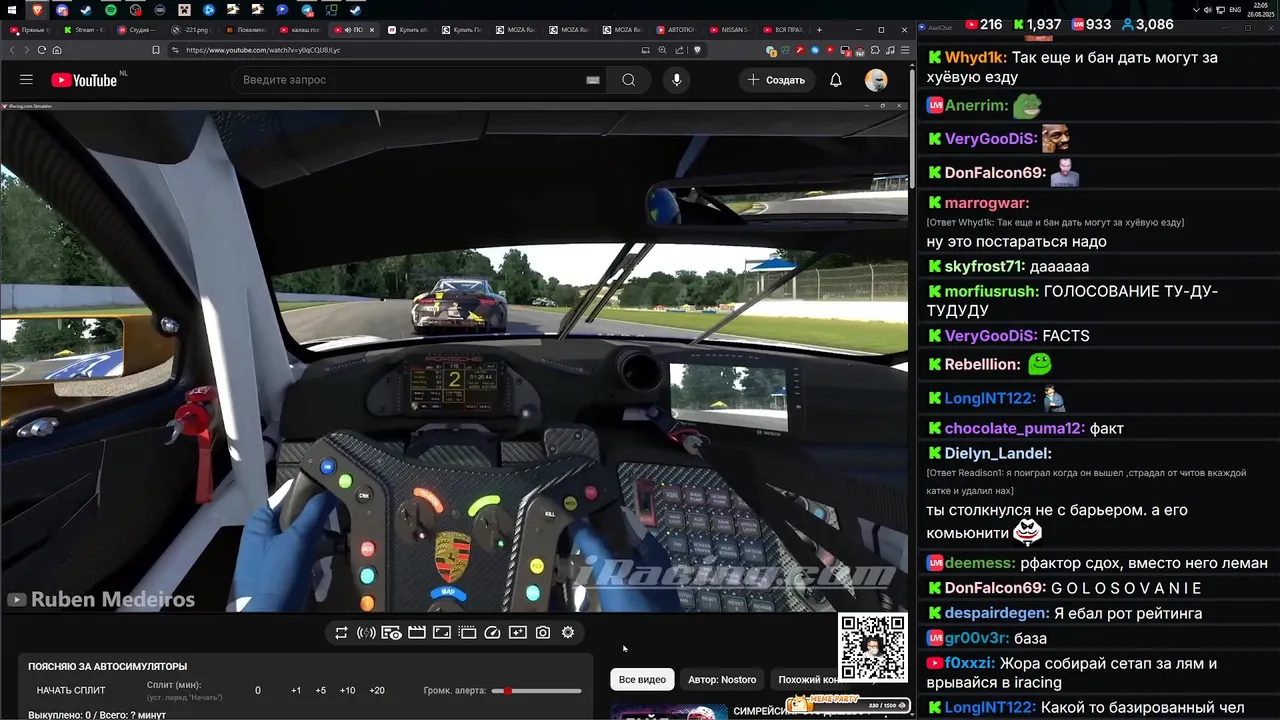Open the account avatar menu
This screenshot has height=720, width=1280.
click(876, 80)
